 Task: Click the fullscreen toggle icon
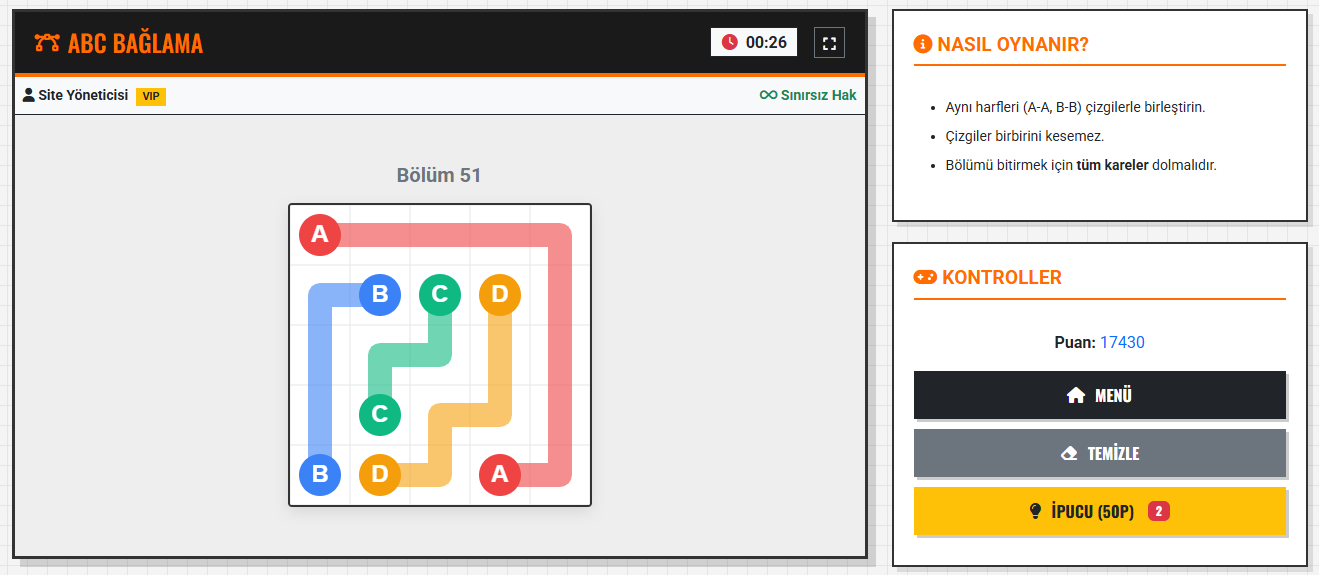pyautogui.click(x=829, y=43)
